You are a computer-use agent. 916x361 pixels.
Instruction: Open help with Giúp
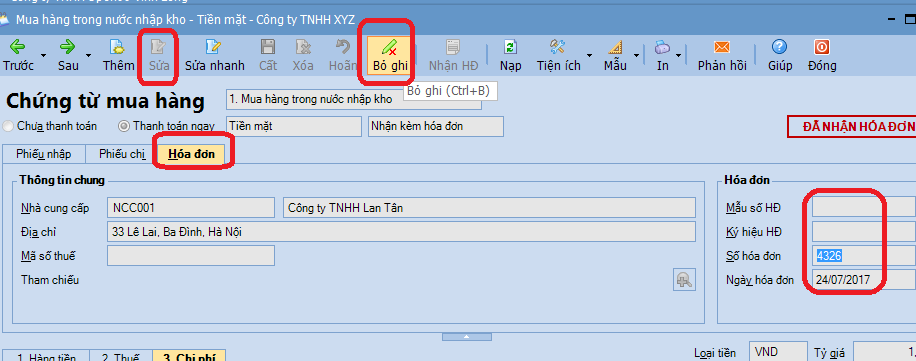[780, 55]
